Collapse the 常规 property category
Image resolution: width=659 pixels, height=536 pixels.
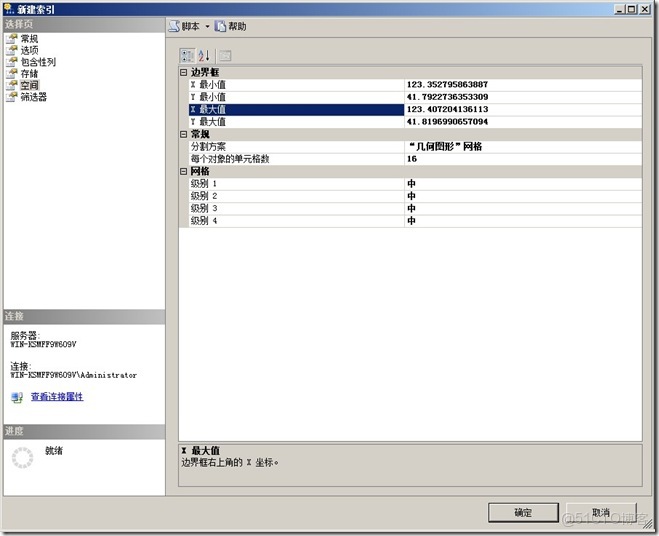point(183,134)
